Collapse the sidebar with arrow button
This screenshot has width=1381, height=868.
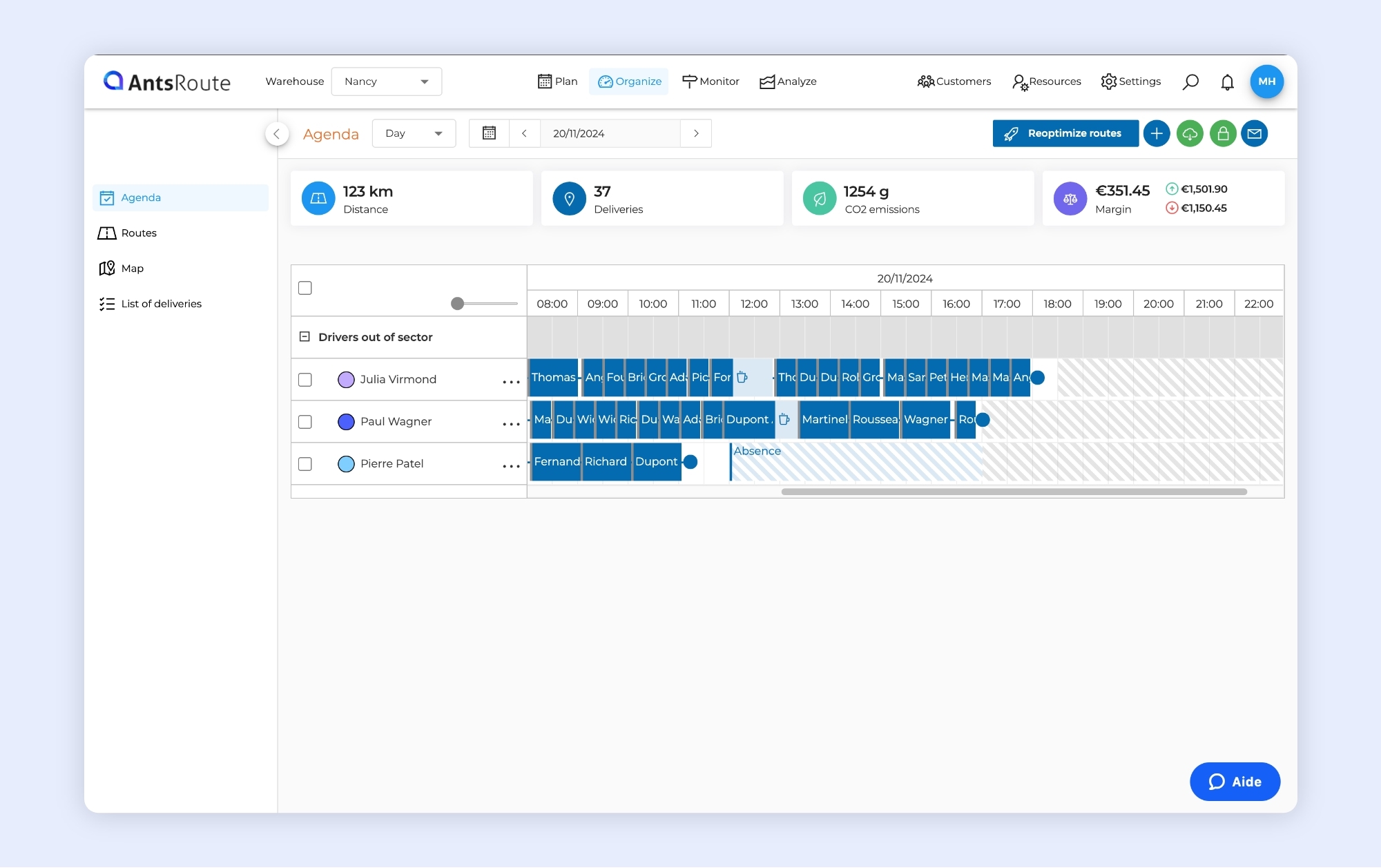point(277,134)
